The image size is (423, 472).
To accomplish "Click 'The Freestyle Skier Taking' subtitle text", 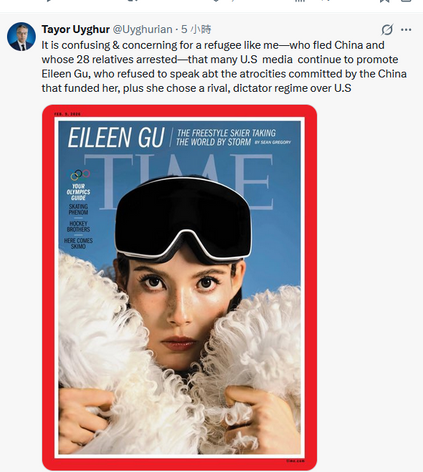I will coord(226,133).
